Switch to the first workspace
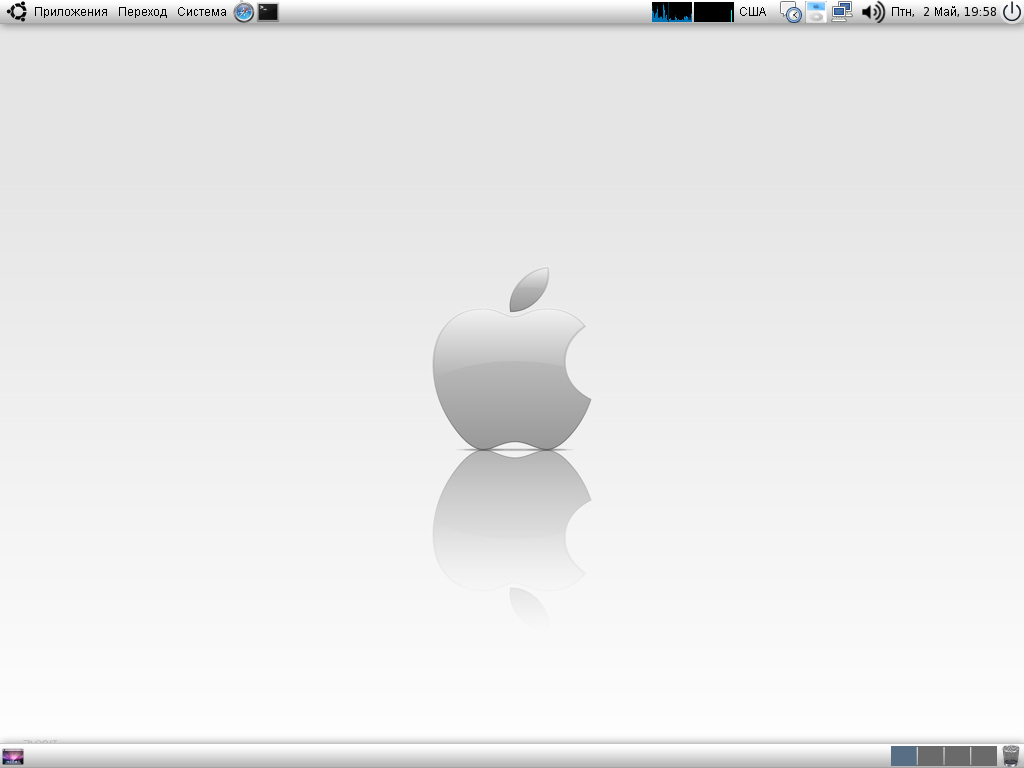 pos(904,756)
